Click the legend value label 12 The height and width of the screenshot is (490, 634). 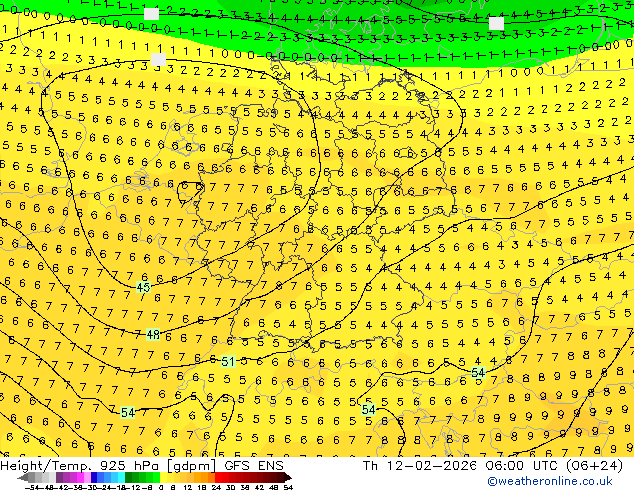tap(188, 487)
